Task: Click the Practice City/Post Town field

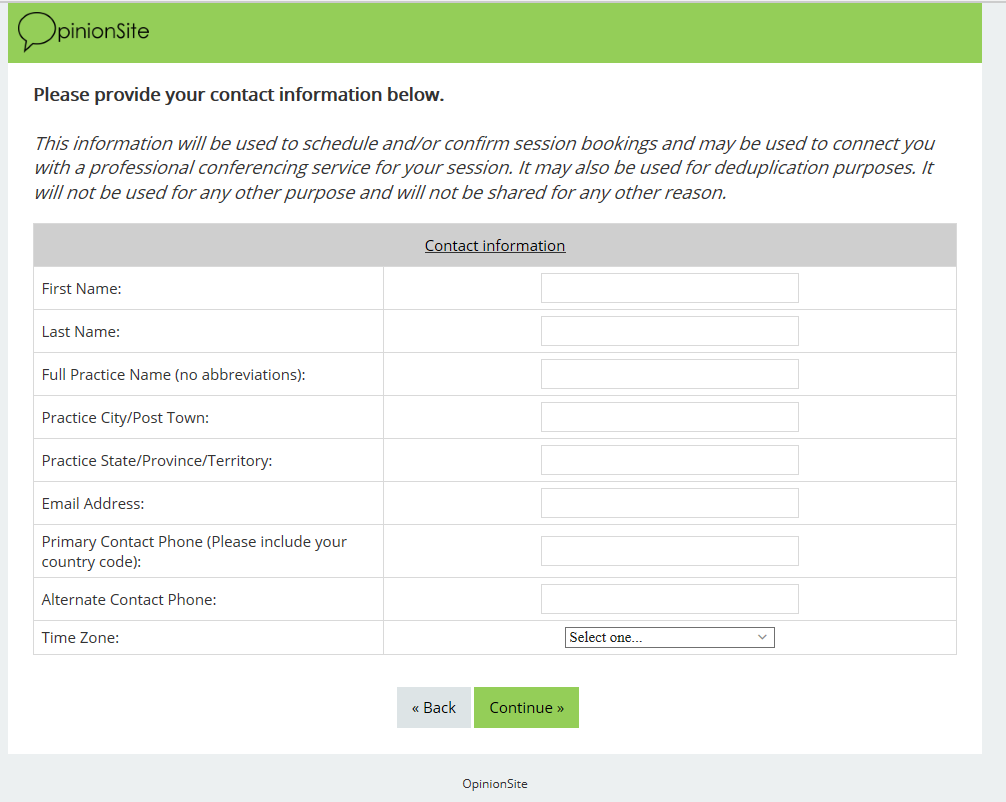Action: pyautogui.click(x=669, y=417)
